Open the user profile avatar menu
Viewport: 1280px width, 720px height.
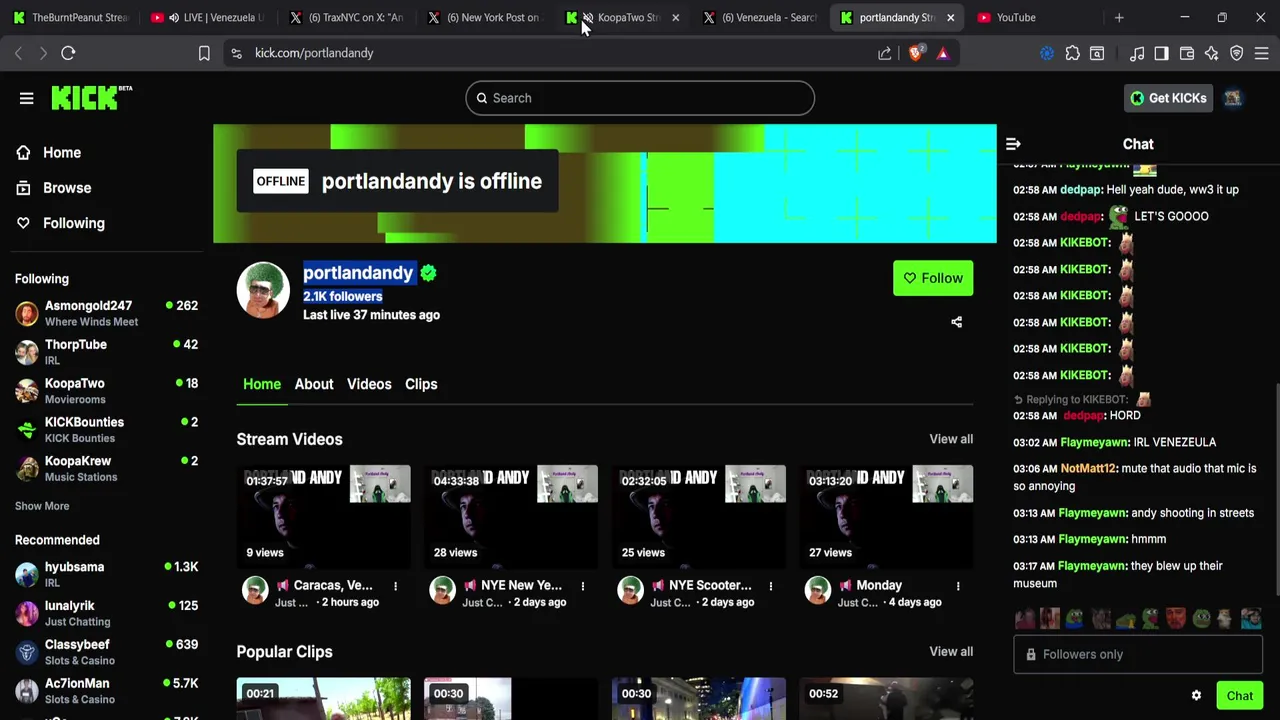click(1233, 98)
